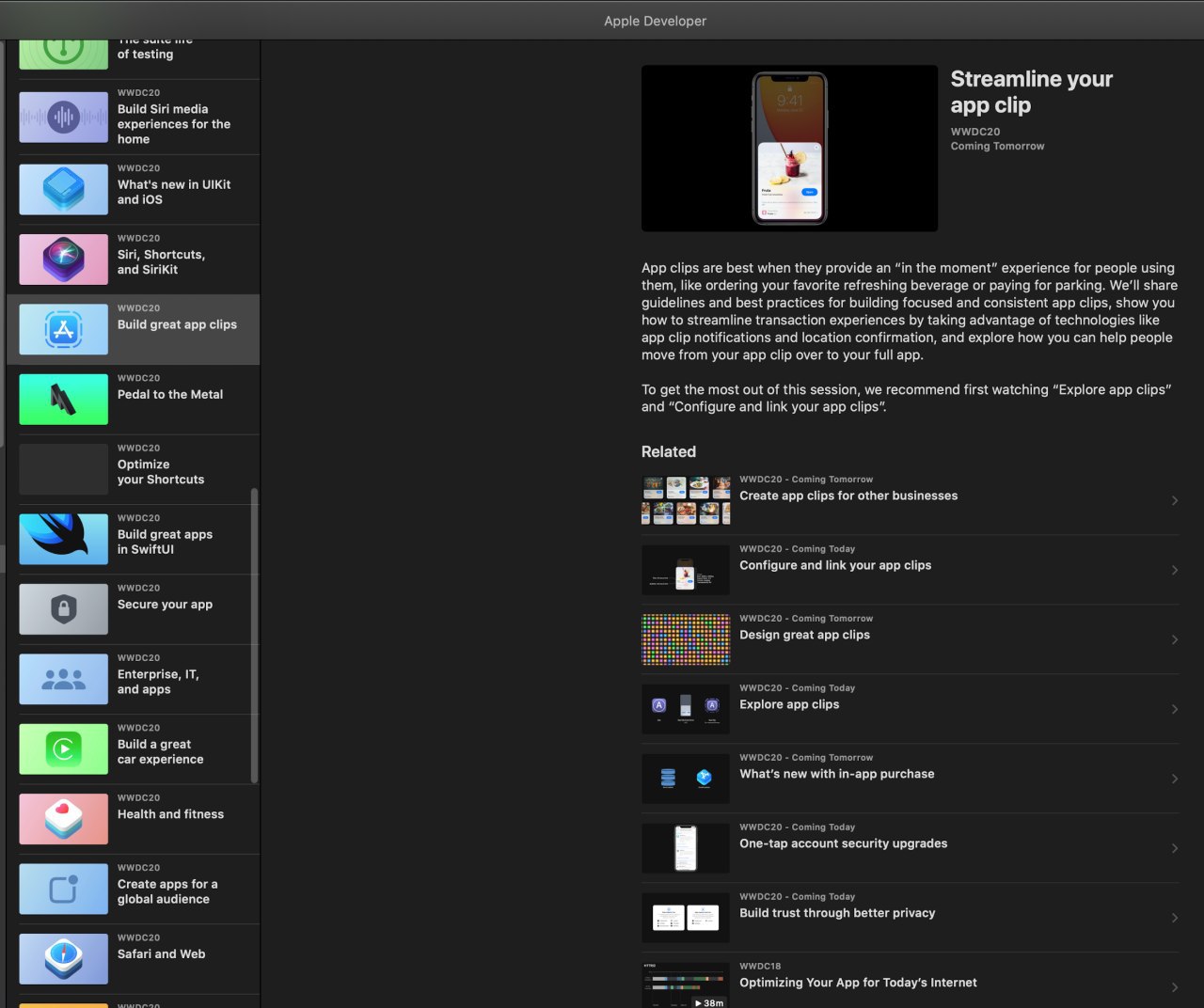Open Optimizing Your App for Today's Internet link
The height and width of the screenshot is (1008, 1204).
(858, 983)
